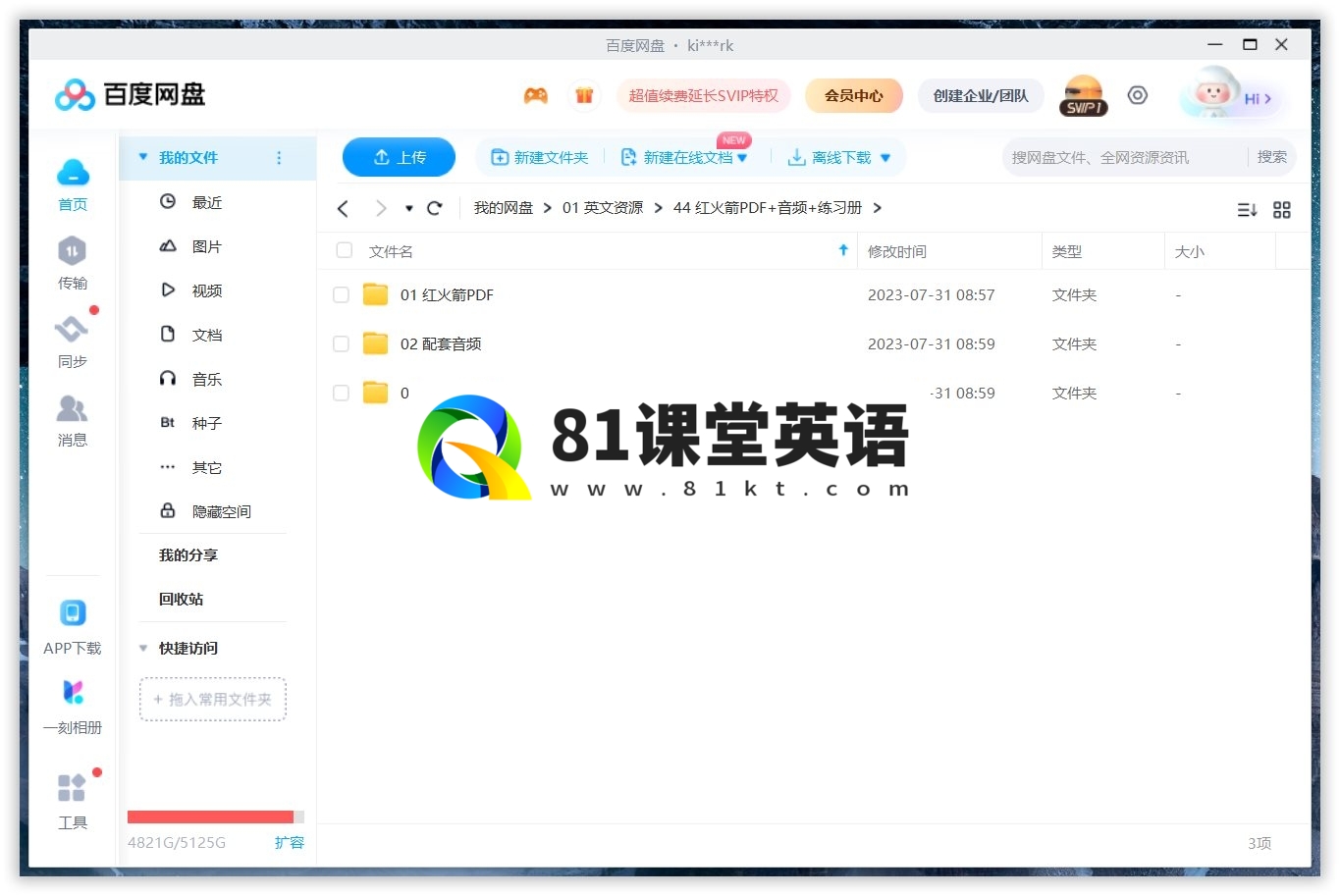The height and width of the screenshot is (896, 1340).
Task: Open the 工具 tools icon
Action: coord(72,788)
